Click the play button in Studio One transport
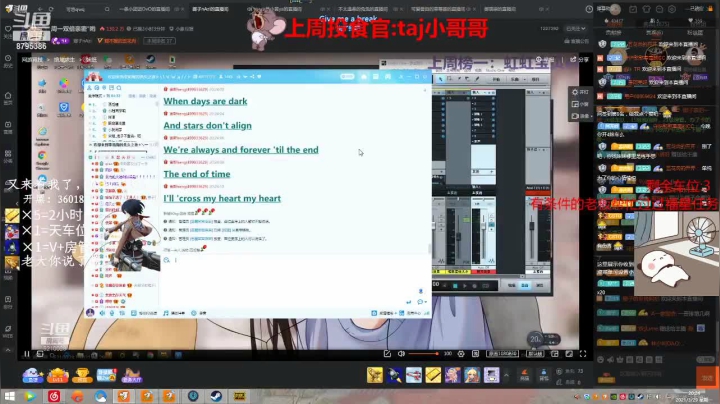 [465, 286]
